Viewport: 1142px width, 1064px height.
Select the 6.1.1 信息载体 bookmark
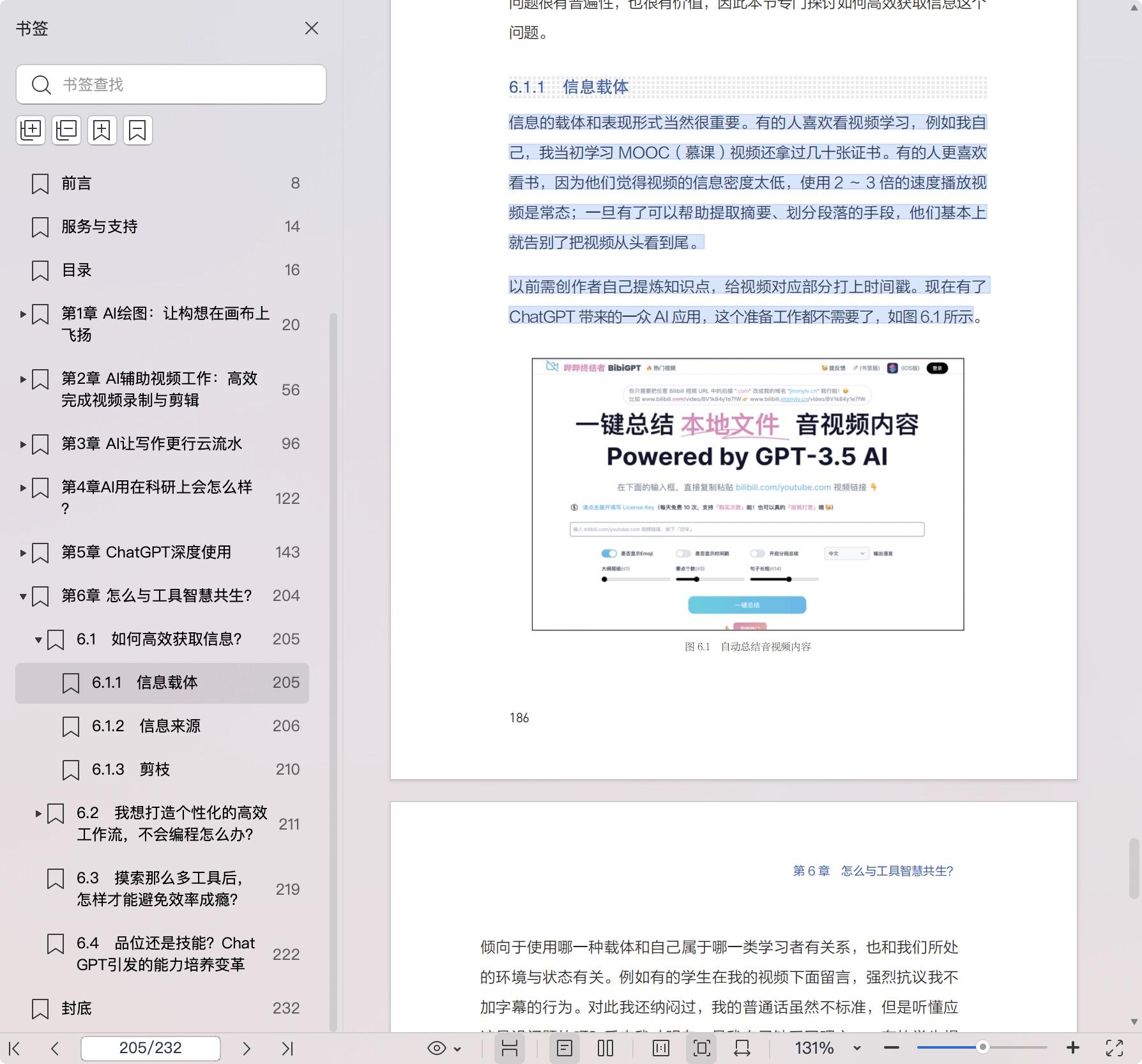point(162,683)
